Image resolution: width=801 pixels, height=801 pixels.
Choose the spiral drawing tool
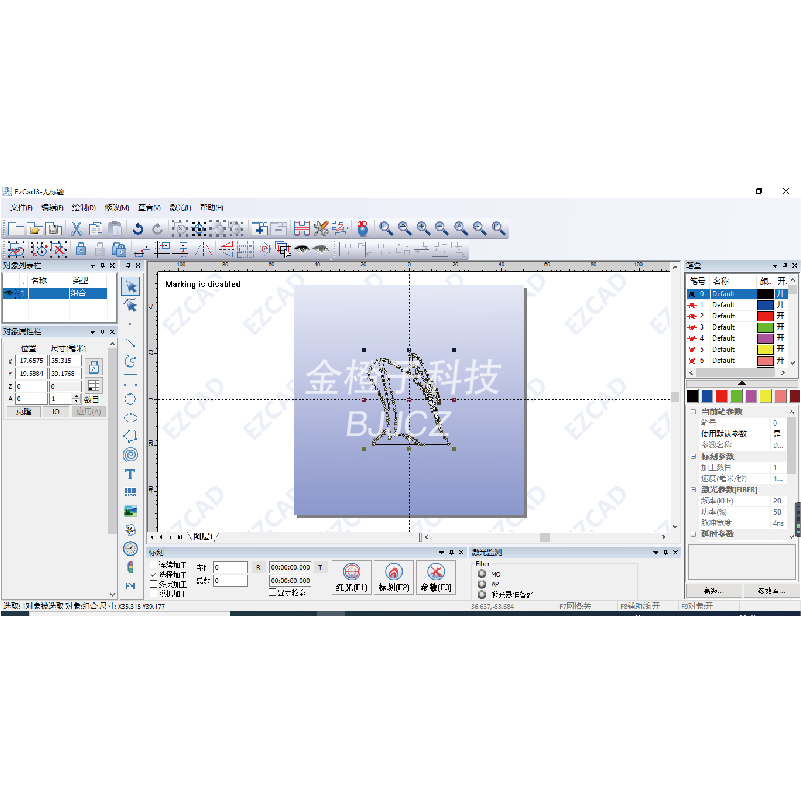coord(130,454)
